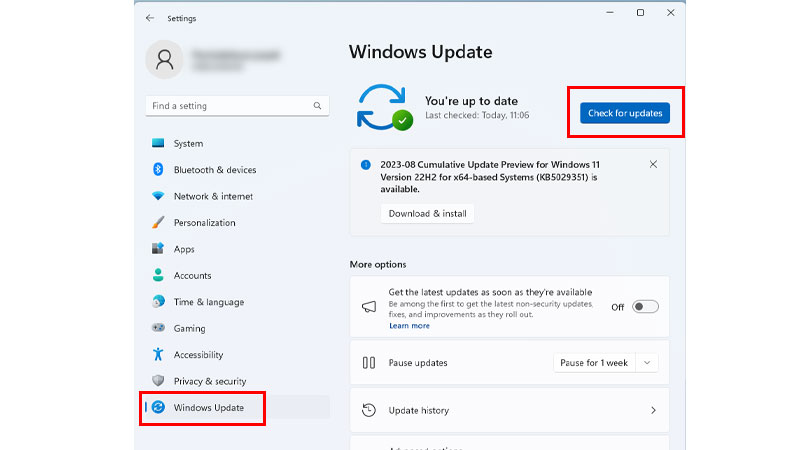Screen dimensions: 800x450
Task: Click the Windows Update page heading
Action: (420, 52)
